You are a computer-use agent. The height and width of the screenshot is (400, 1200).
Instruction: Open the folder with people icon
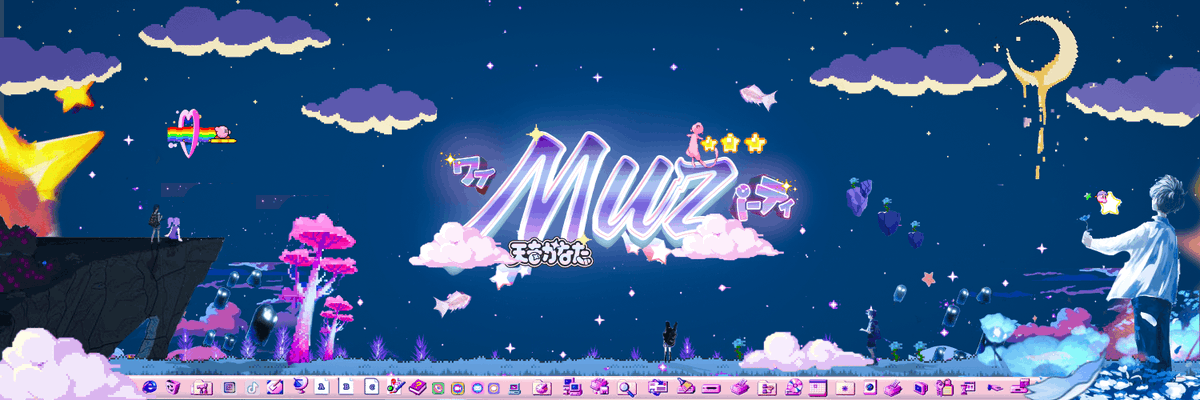202,388
